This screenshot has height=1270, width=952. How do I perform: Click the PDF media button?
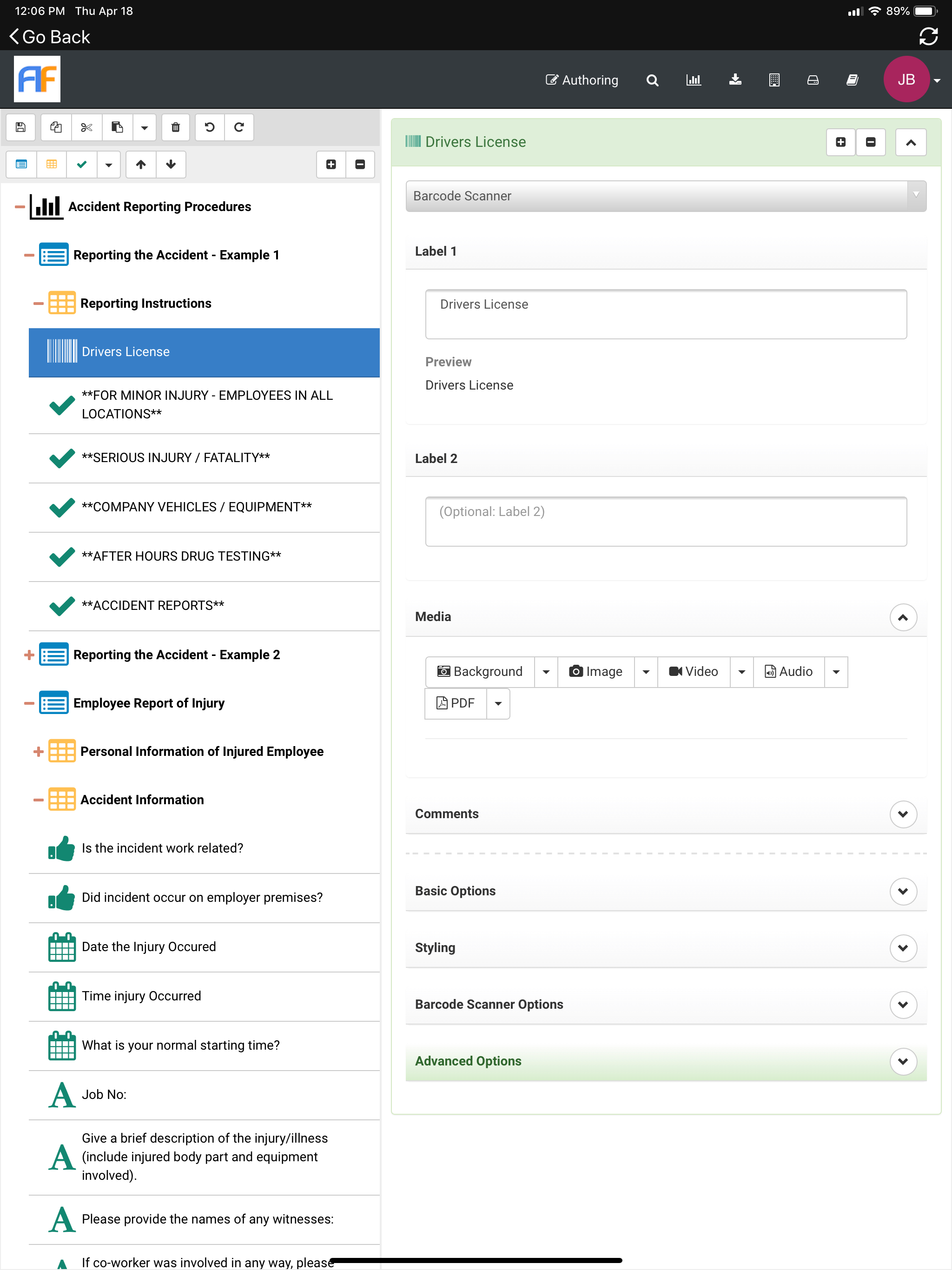tap(456, 703)
